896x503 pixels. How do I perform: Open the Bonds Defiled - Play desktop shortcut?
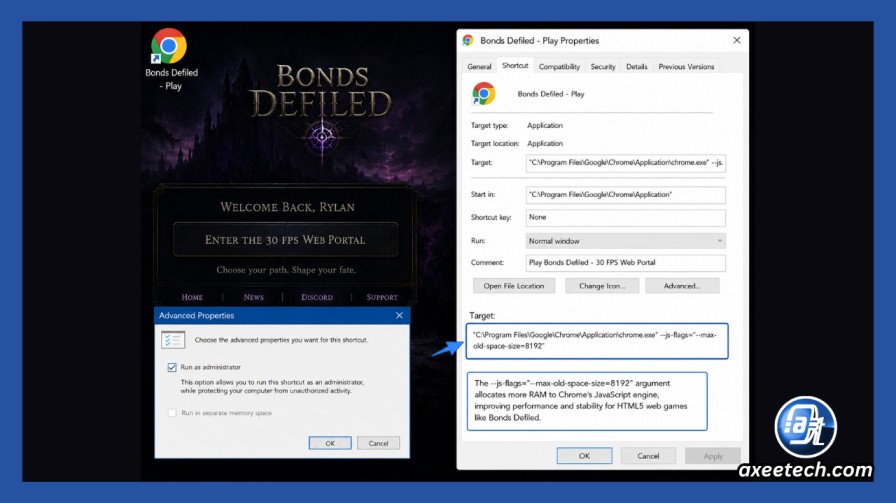[x=170, y=59]
